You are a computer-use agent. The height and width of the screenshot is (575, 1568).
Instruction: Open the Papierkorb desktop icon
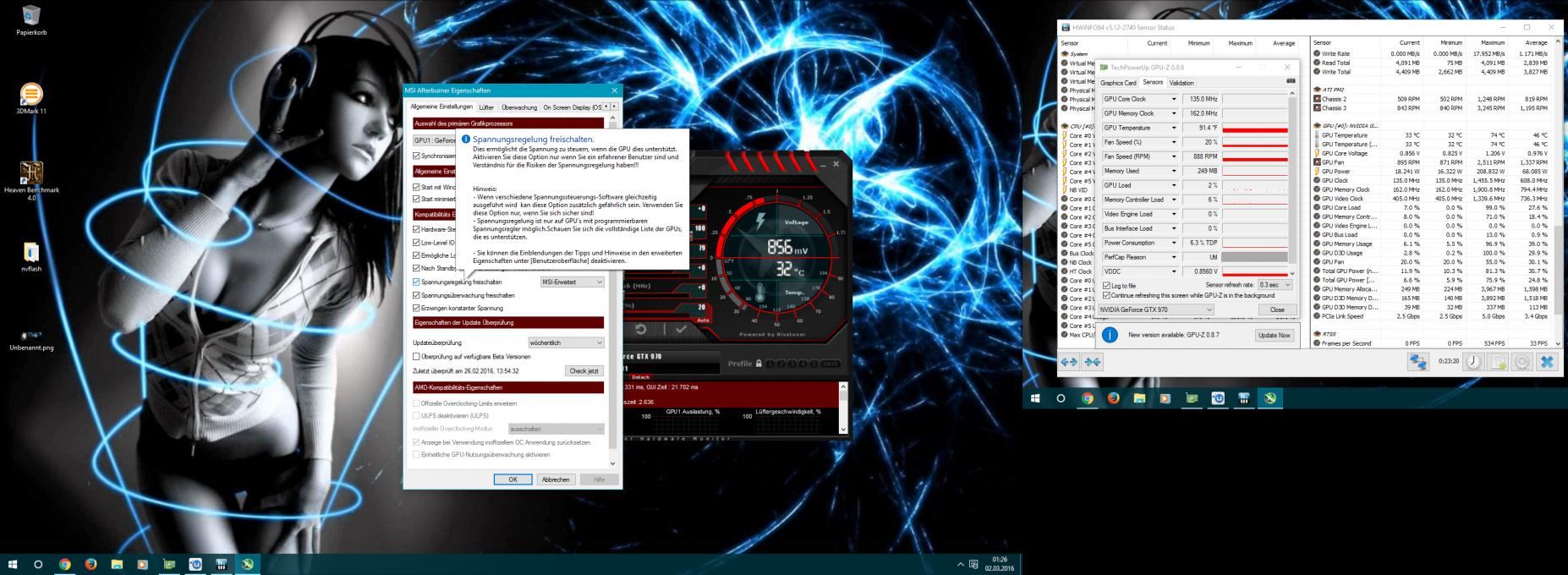click(x=31, y=20)
